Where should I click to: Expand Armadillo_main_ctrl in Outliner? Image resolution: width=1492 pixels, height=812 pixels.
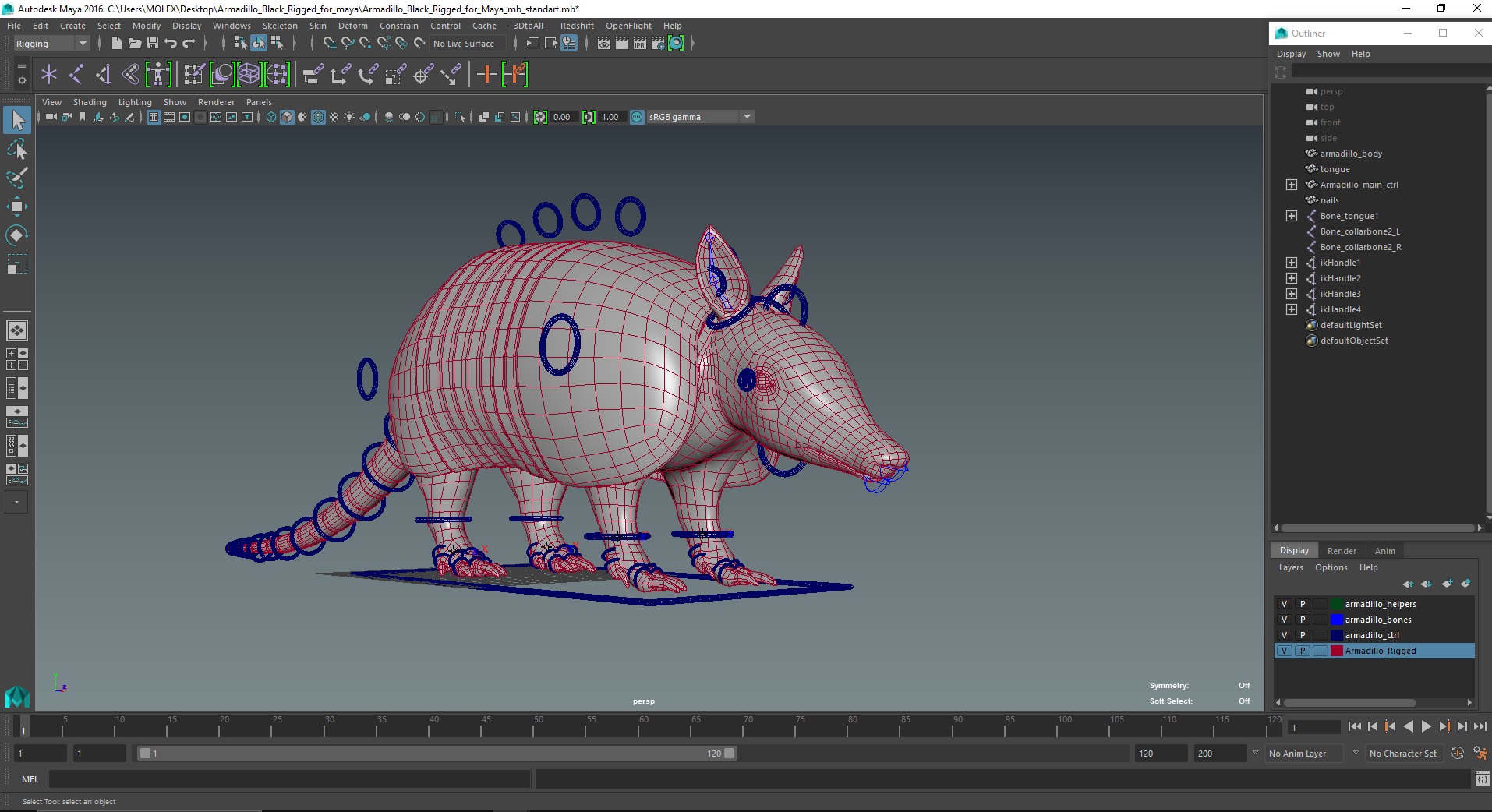(x=1292, y=185)
